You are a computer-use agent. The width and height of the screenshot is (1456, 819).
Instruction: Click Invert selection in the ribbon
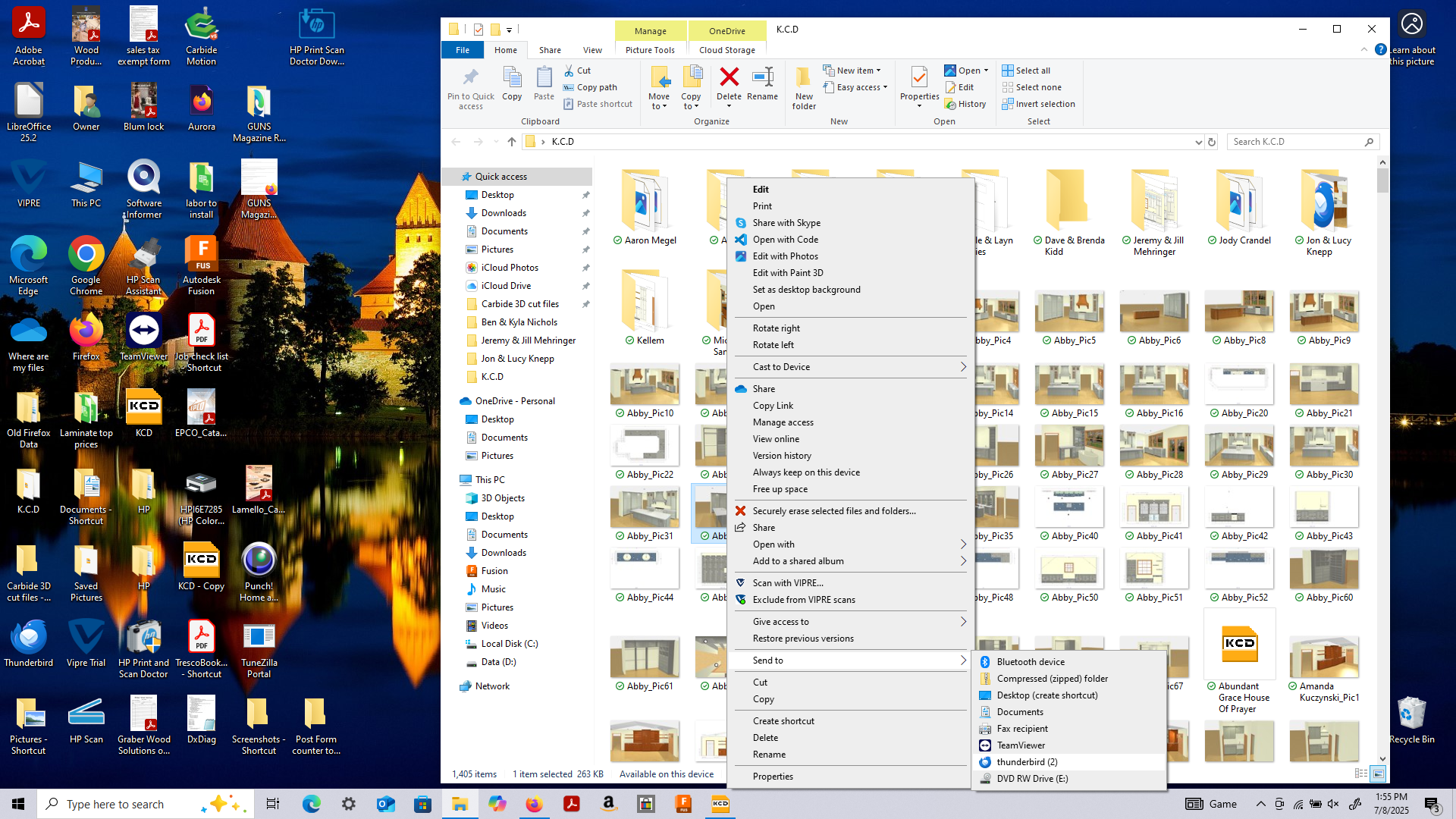point(1044,104)
